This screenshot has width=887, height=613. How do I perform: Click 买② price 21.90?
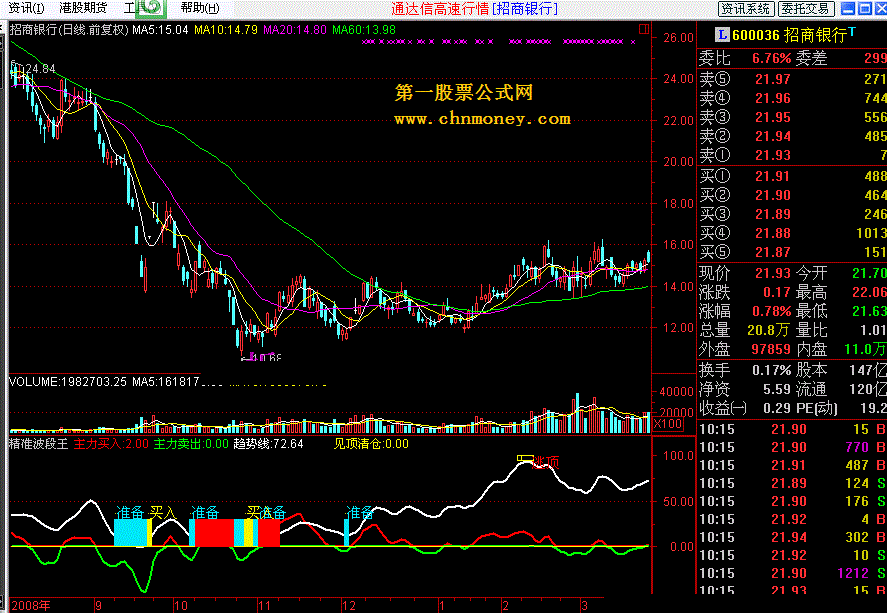tap(772, 195)
